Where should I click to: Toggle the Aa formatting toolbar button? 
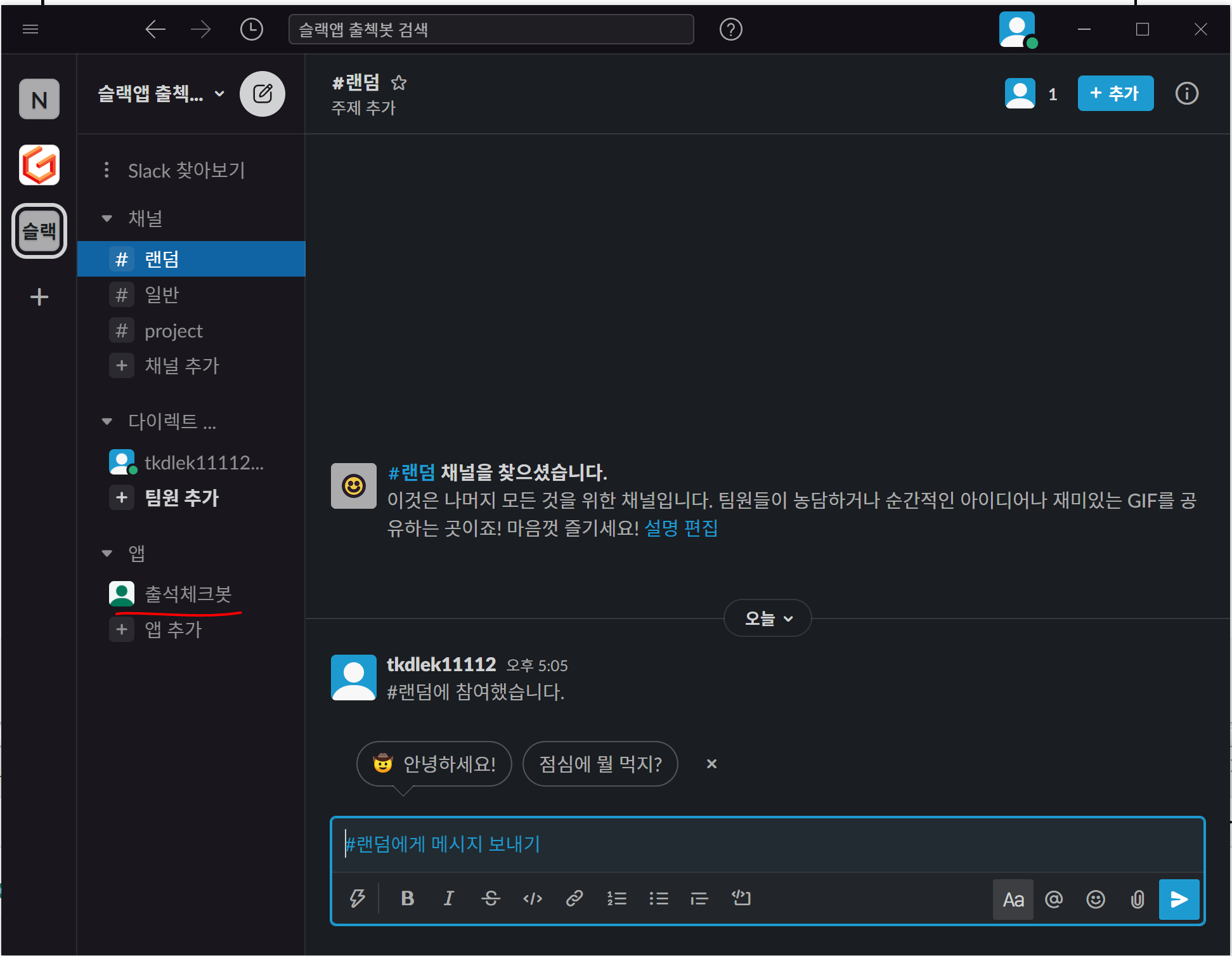(1013, 899)
